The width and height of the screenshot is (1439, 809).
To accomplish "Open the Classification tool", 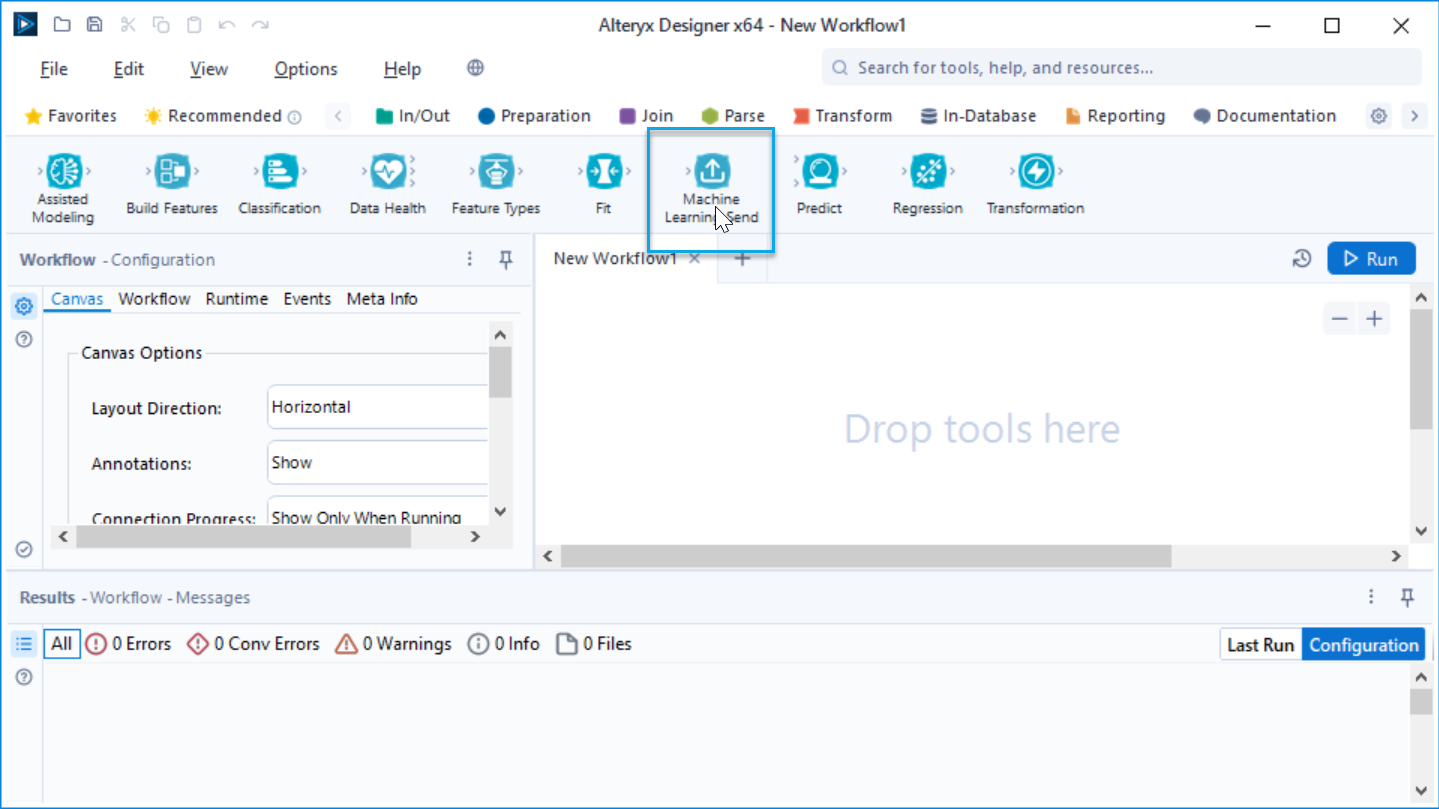I will 279,171.
